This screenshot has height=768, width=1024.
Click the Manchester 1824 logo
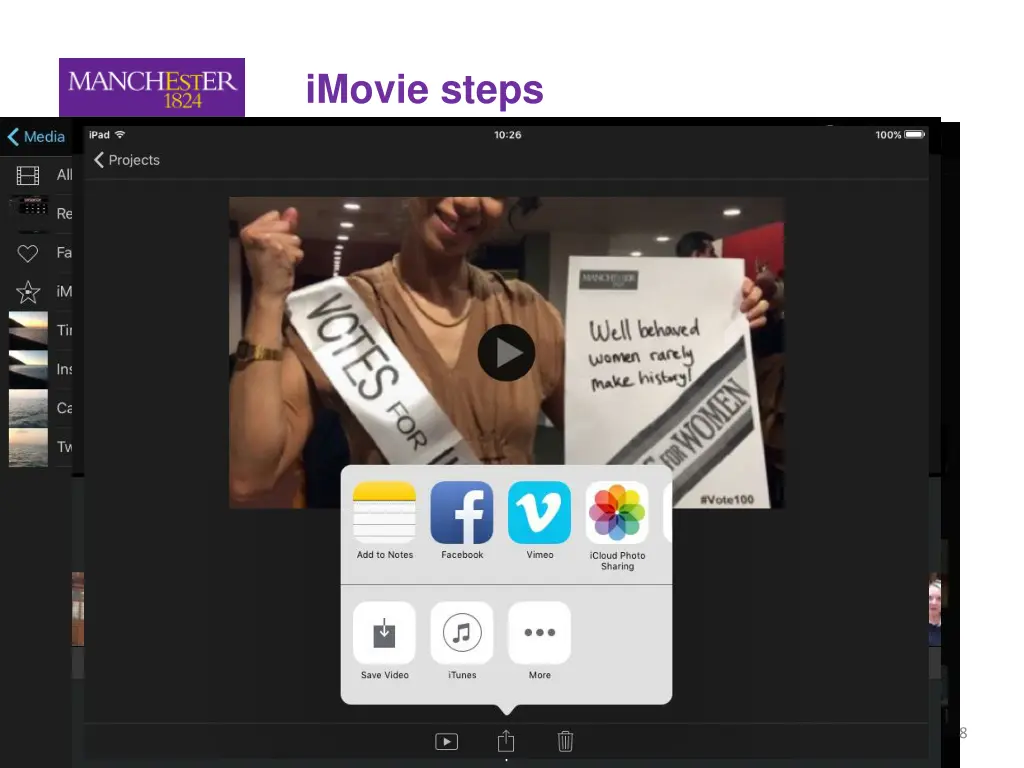(x=152, y=88)
